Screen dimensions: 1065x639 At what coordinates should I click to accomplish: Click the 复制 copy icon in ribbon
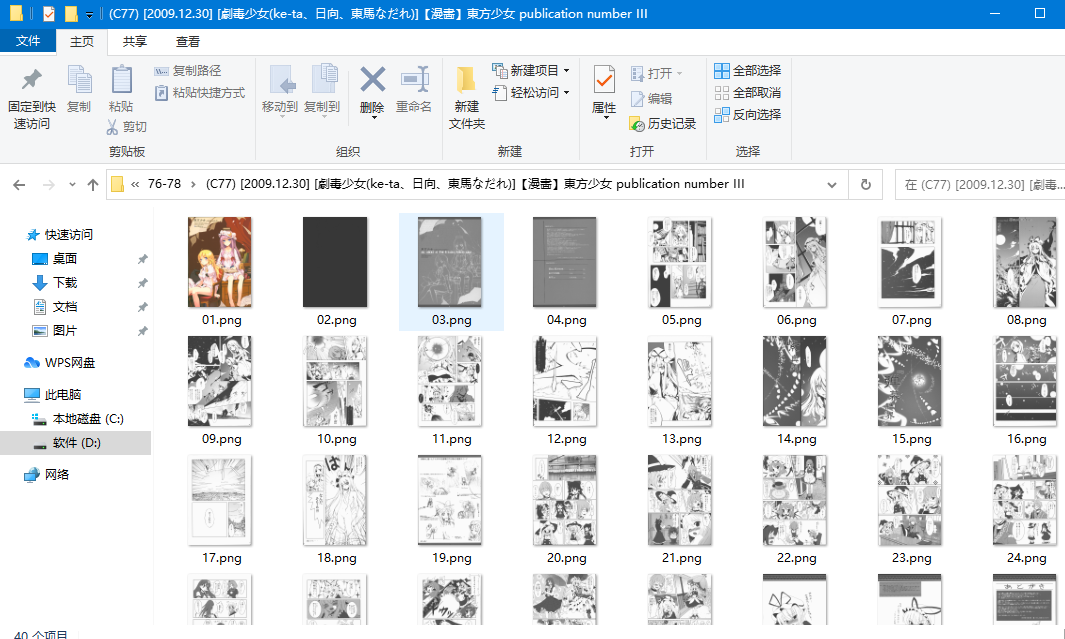(79, 80)
